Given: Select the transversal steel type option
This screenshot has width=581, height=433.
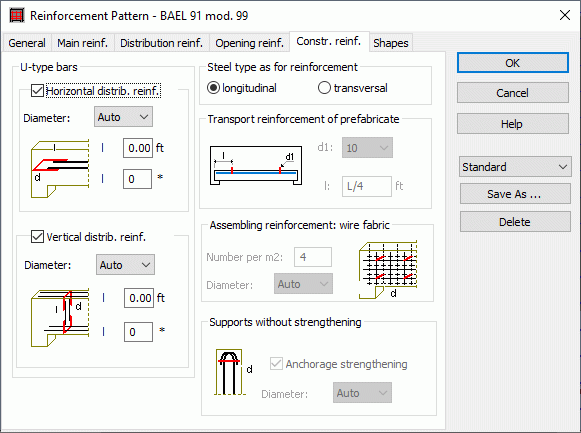Looking at the screenshot, I should pyautogui.click(x=324, y=88).
